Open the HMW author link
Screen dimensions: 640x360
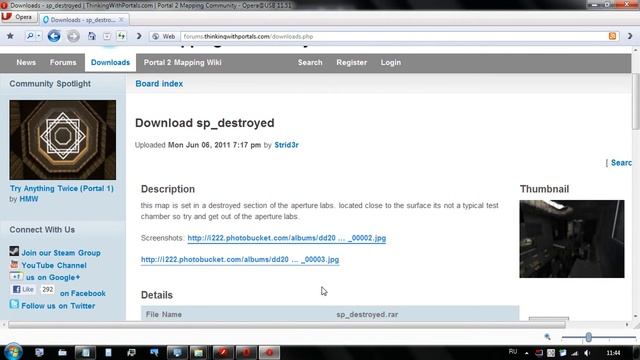click(x=29, y=199)
